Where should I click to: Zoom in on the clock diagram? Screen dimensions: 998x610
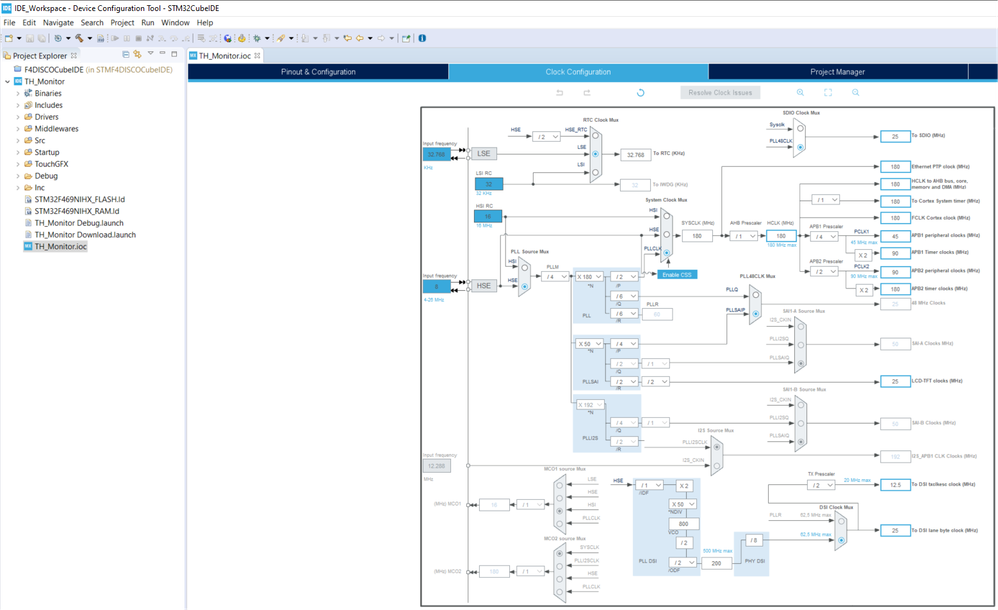tap(801, 92)
